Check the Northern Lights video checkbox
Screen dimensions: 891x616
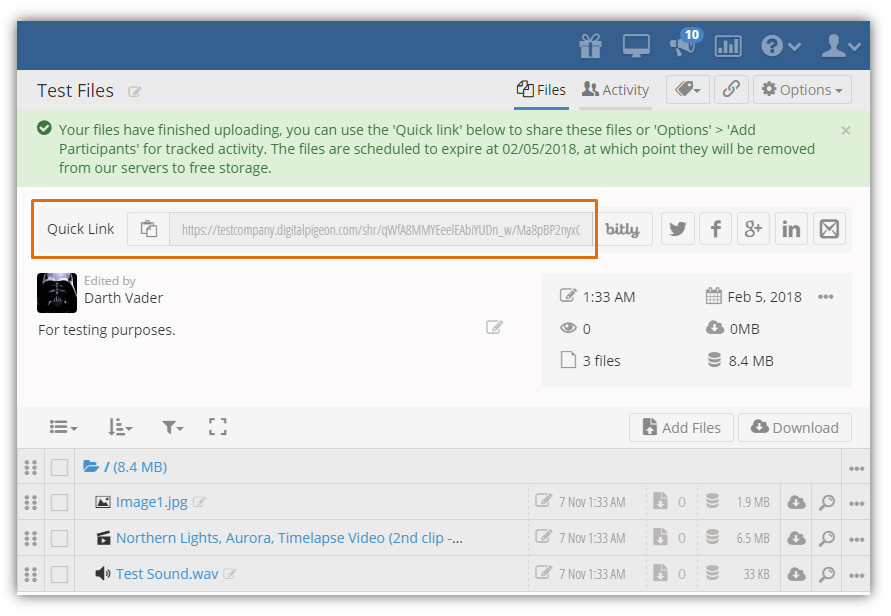point(60,538)
